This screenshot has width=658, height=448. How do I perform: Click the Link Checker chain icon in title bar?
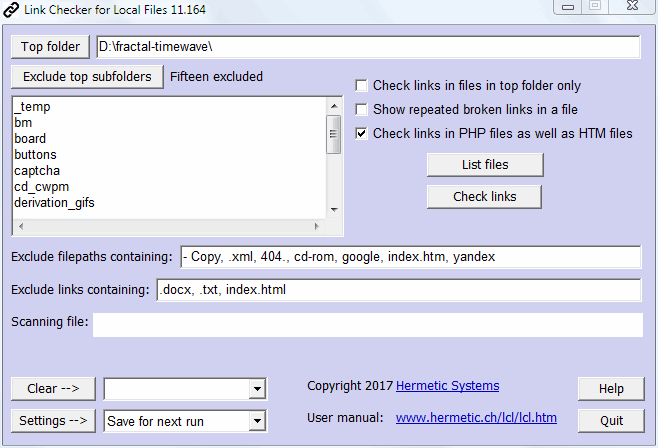click(x=10, y=10)
